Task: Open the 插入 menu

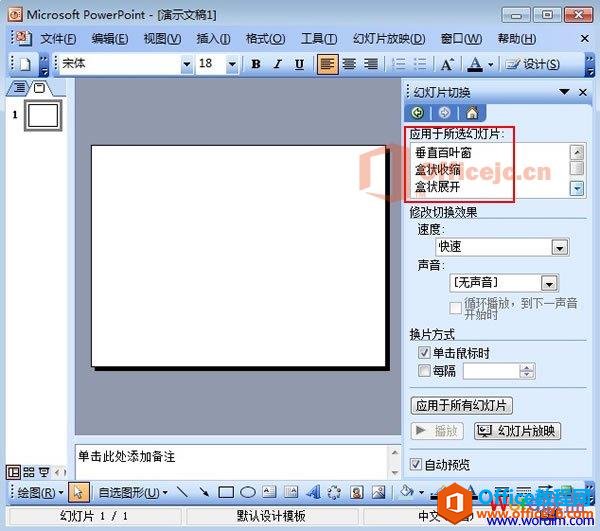Action: (x=213, y=39)
